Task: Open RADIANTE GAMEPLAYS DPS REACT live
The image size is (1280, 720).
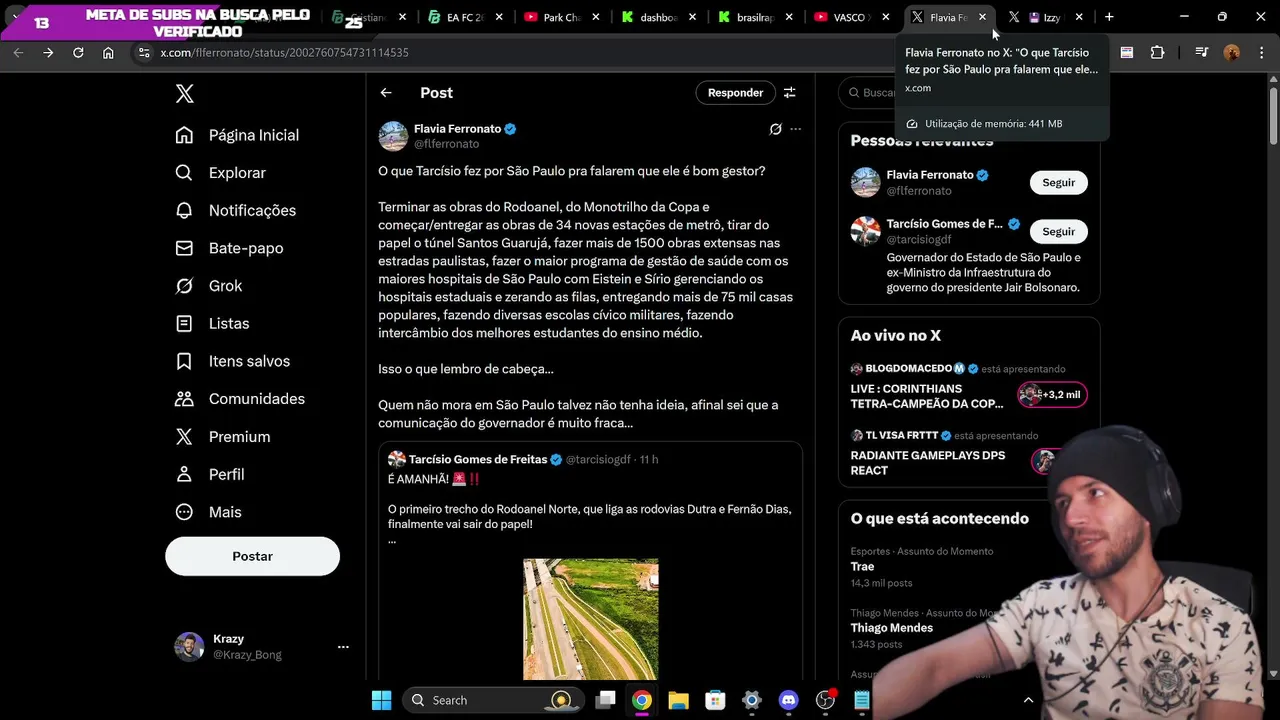Action: (940, 454)
